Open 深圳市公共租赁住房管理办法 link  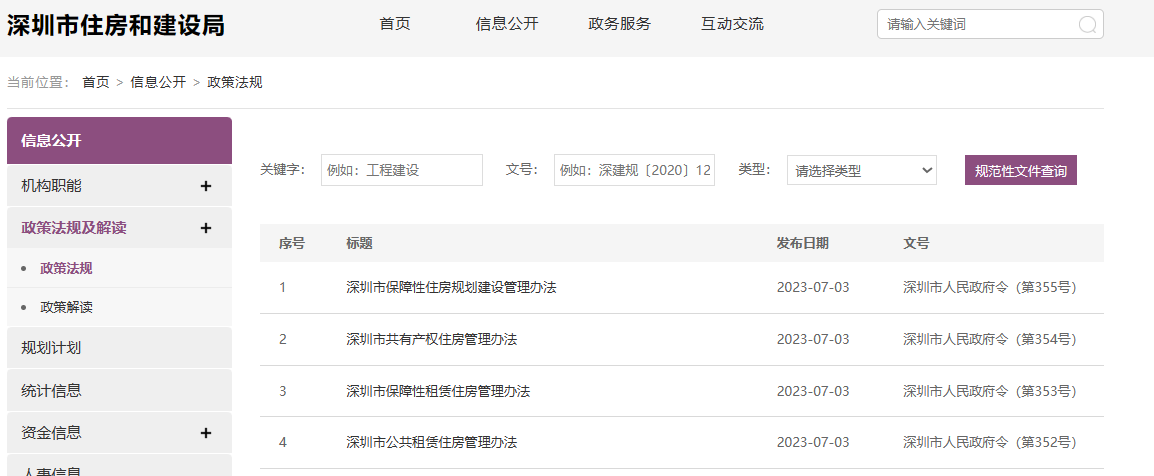(432, 443)
